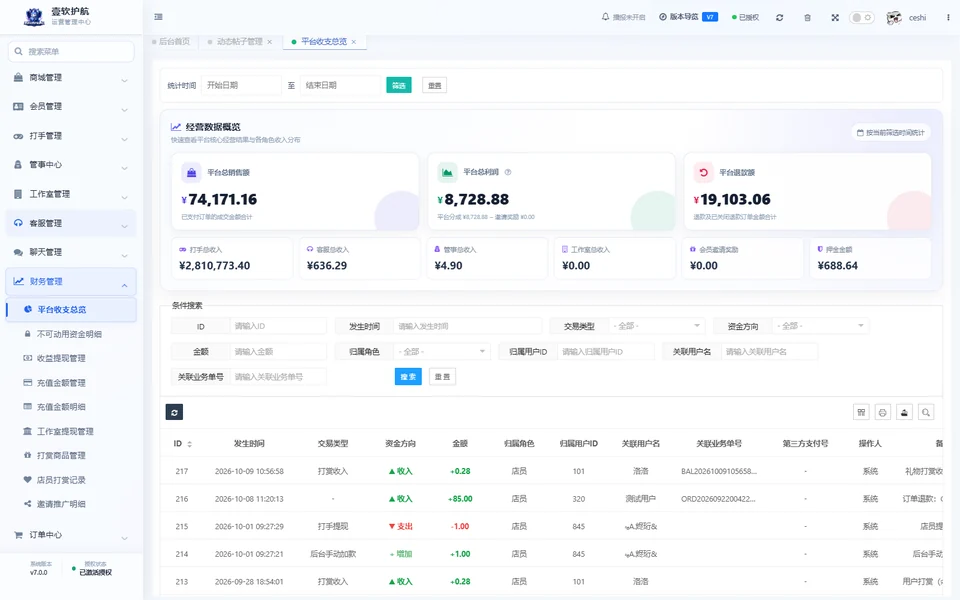Click the 开始日期 date field
The image size is (960, 600).
241,86
